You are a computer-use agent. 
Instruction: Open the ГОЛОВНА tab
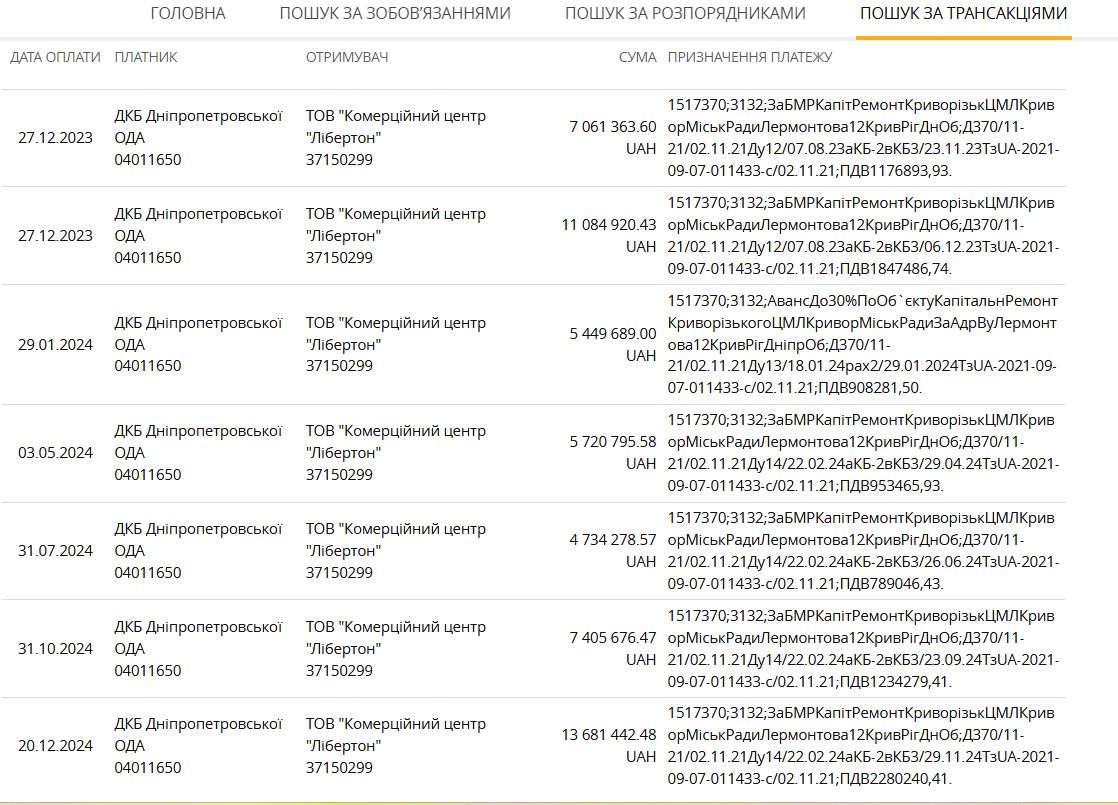tap(188, 14)
